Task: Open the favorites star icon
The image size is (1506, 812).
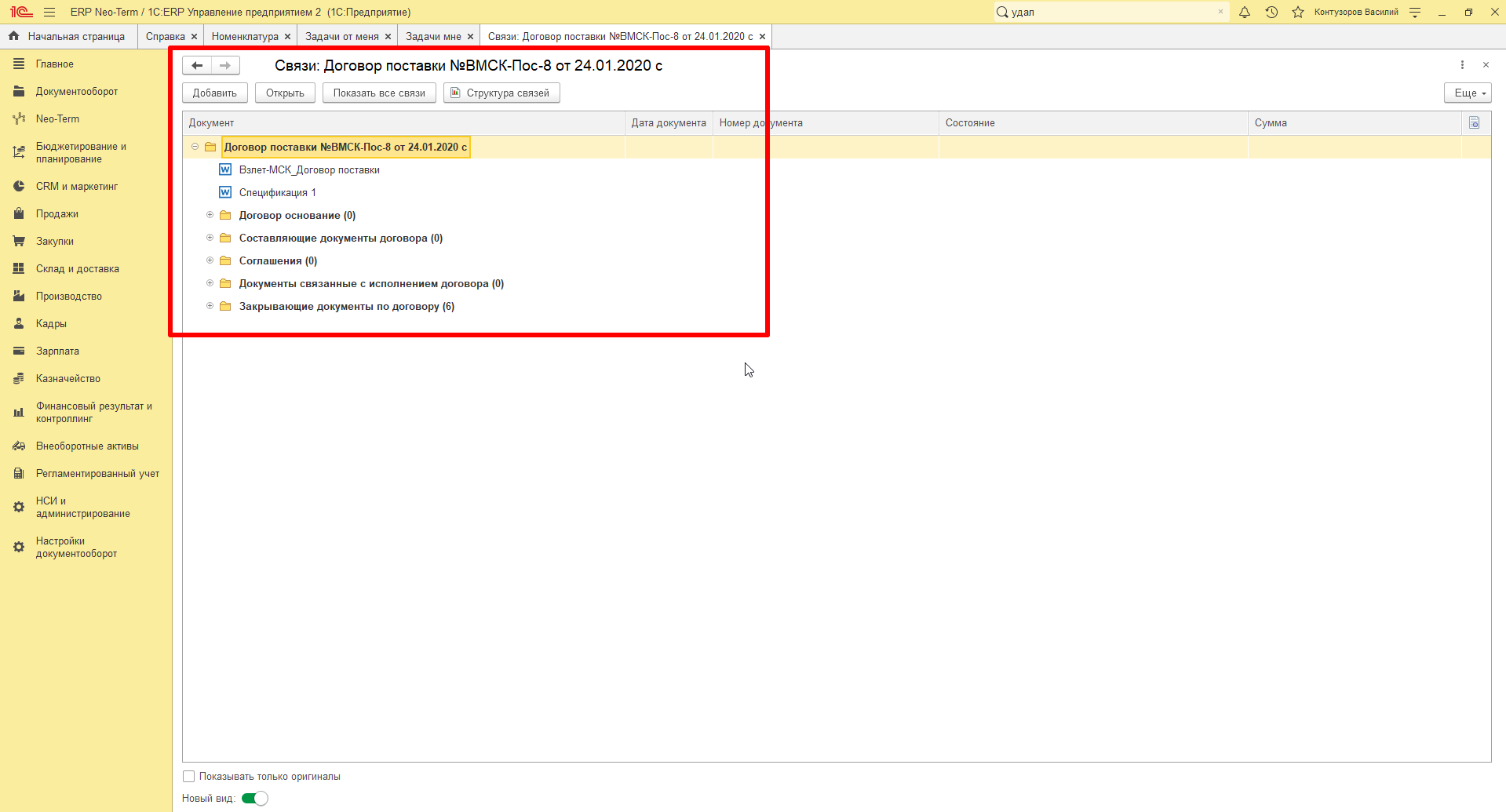Action: (x=1298, y=12)
